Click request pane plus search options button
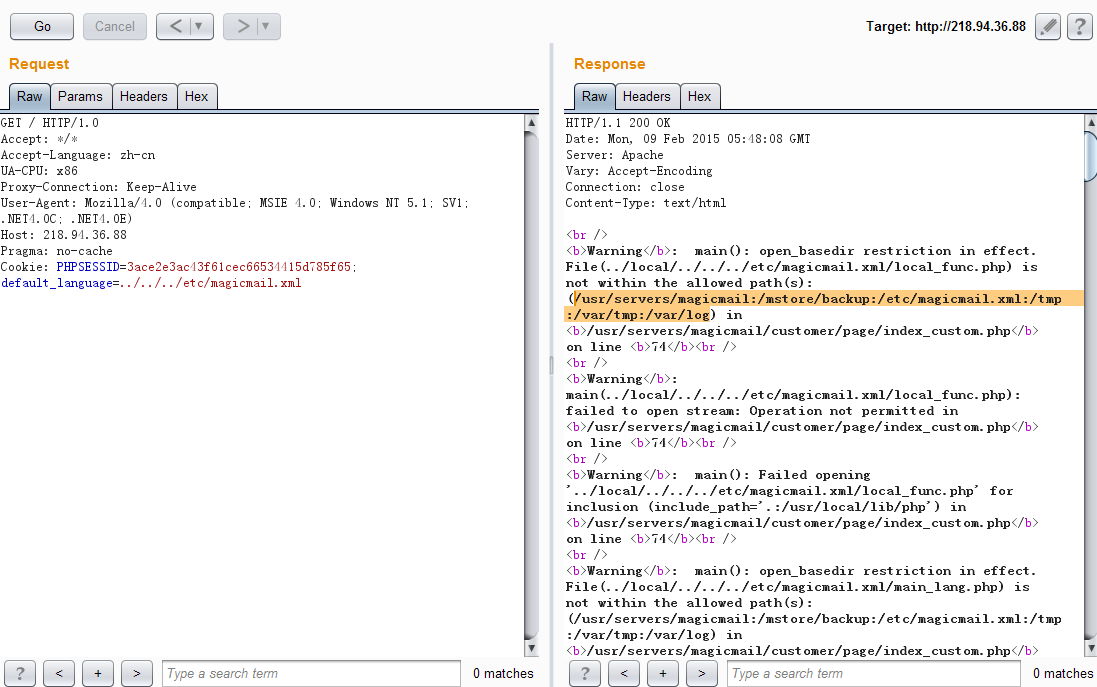The width and height of the screenshot is (1097, 687). [98, 674]
